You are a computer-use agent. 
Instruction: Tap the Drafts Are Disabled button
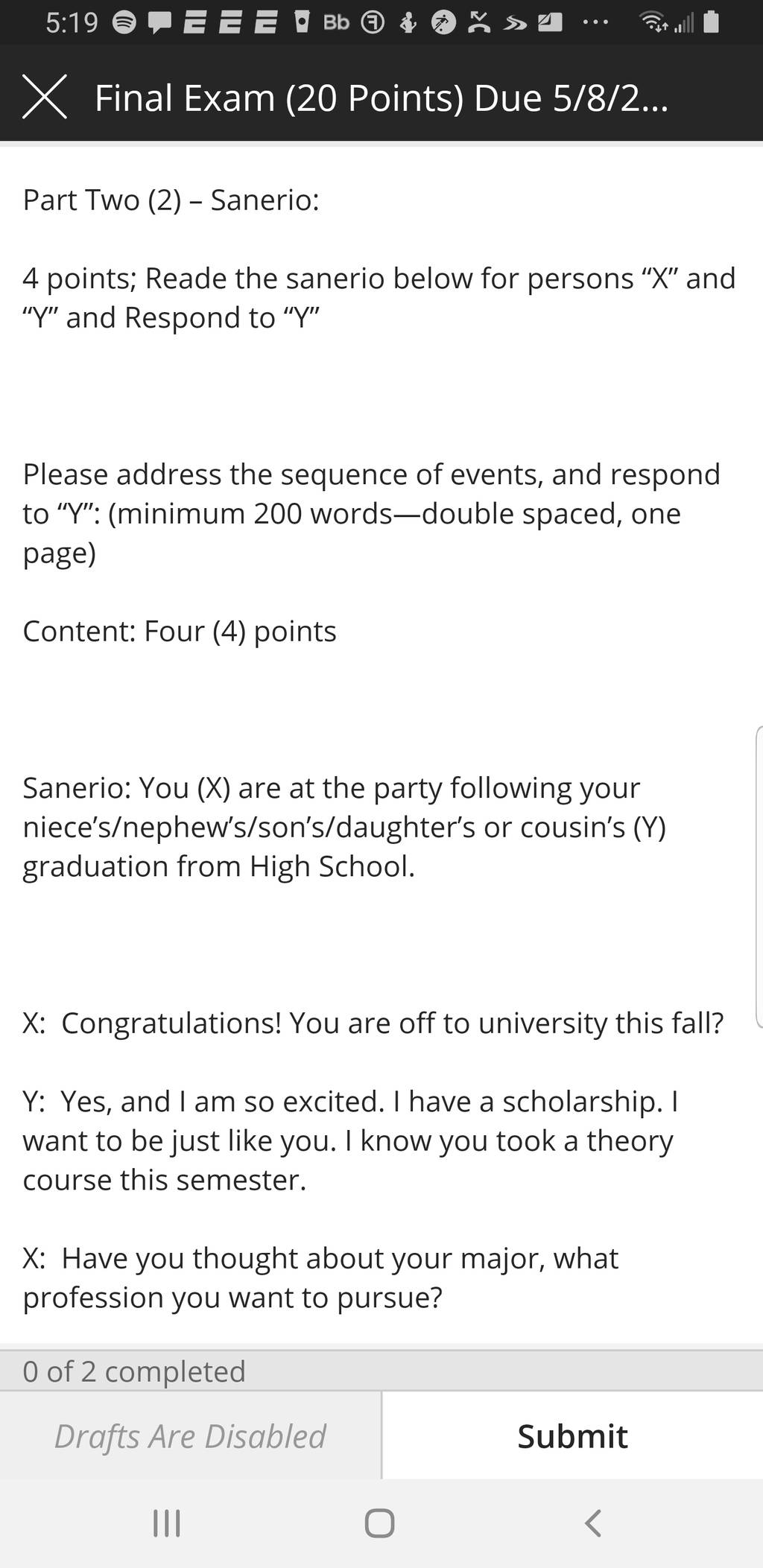point(190,1435)
